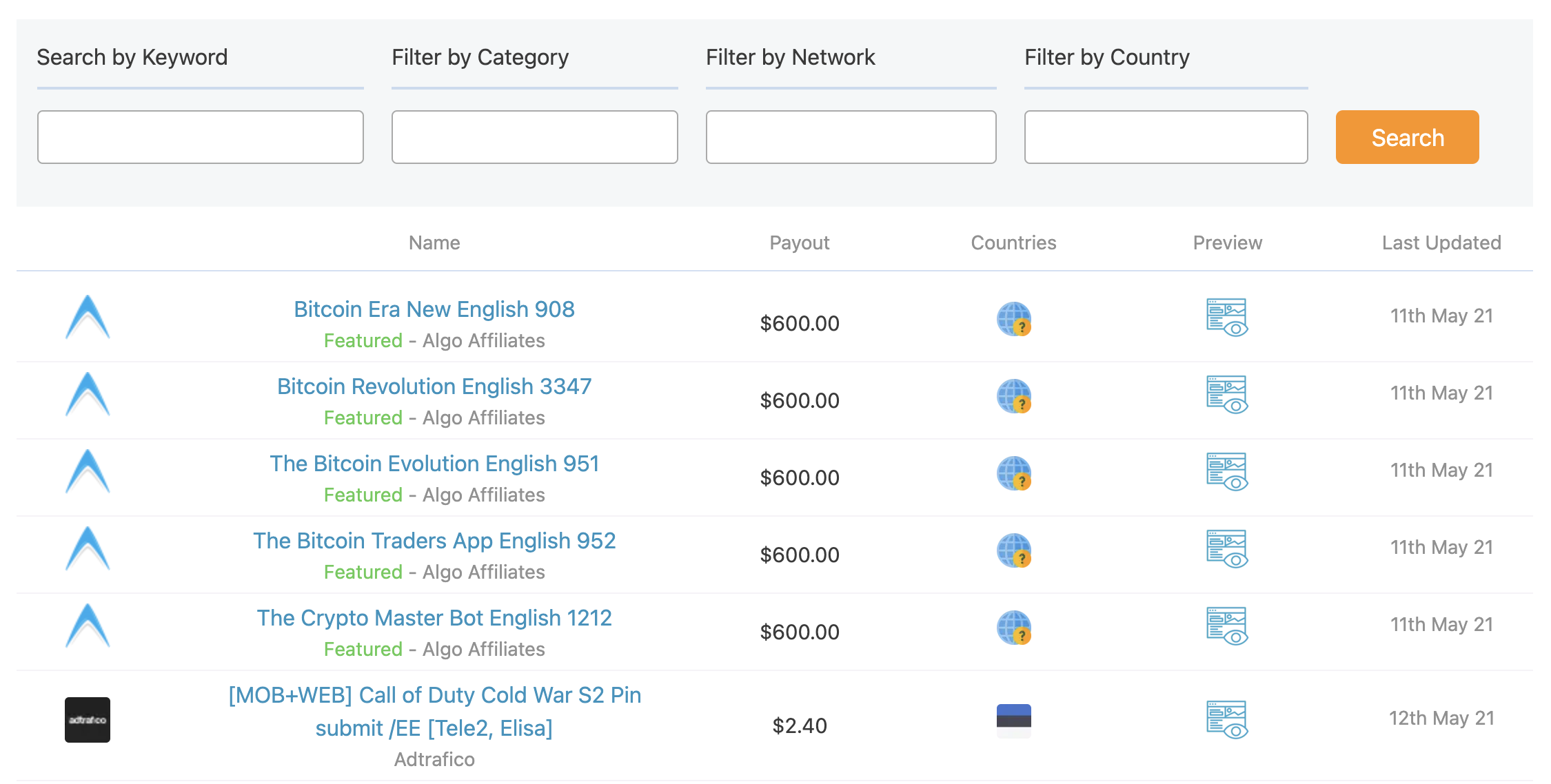Click Algo Affiliates logo for Bitcoin Traders App row
This screenshot has height=784, width=1551.
[88, 548]
